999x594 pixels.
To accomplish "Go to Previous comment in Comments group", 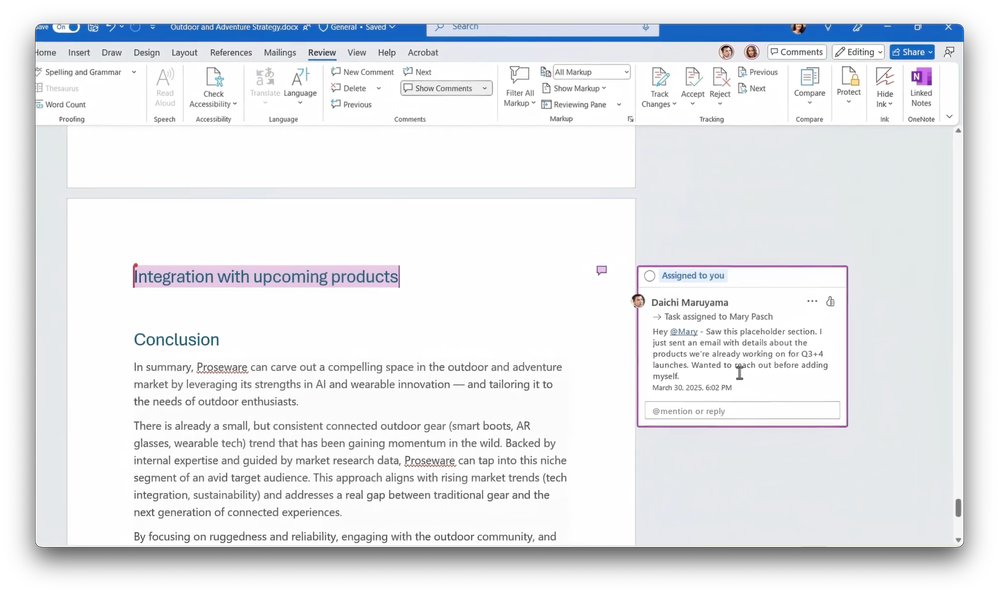I will click(352, 105).
